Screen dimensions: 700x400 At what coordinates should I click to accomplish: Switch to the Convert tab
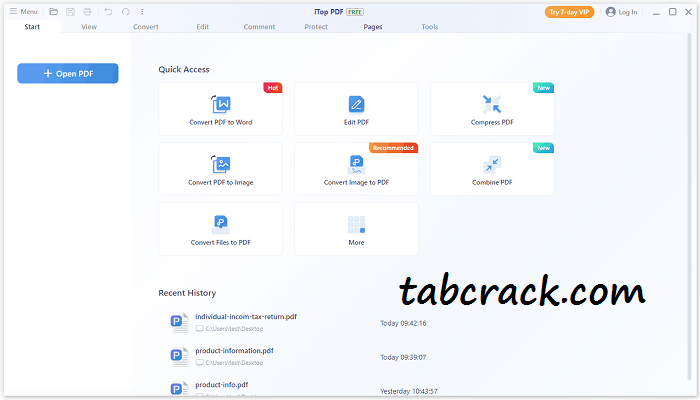(146, 27)
